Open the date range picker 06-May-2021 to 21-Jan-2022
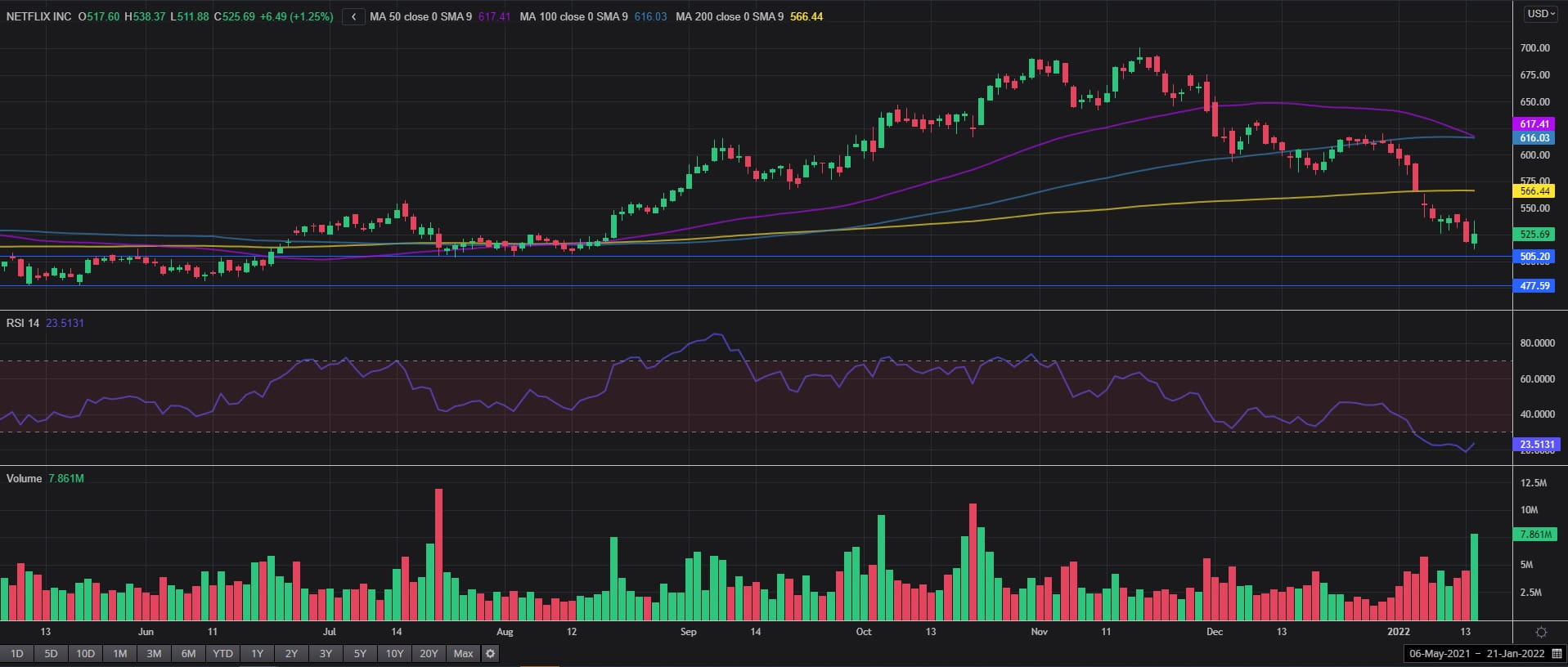 point(1476,654)
